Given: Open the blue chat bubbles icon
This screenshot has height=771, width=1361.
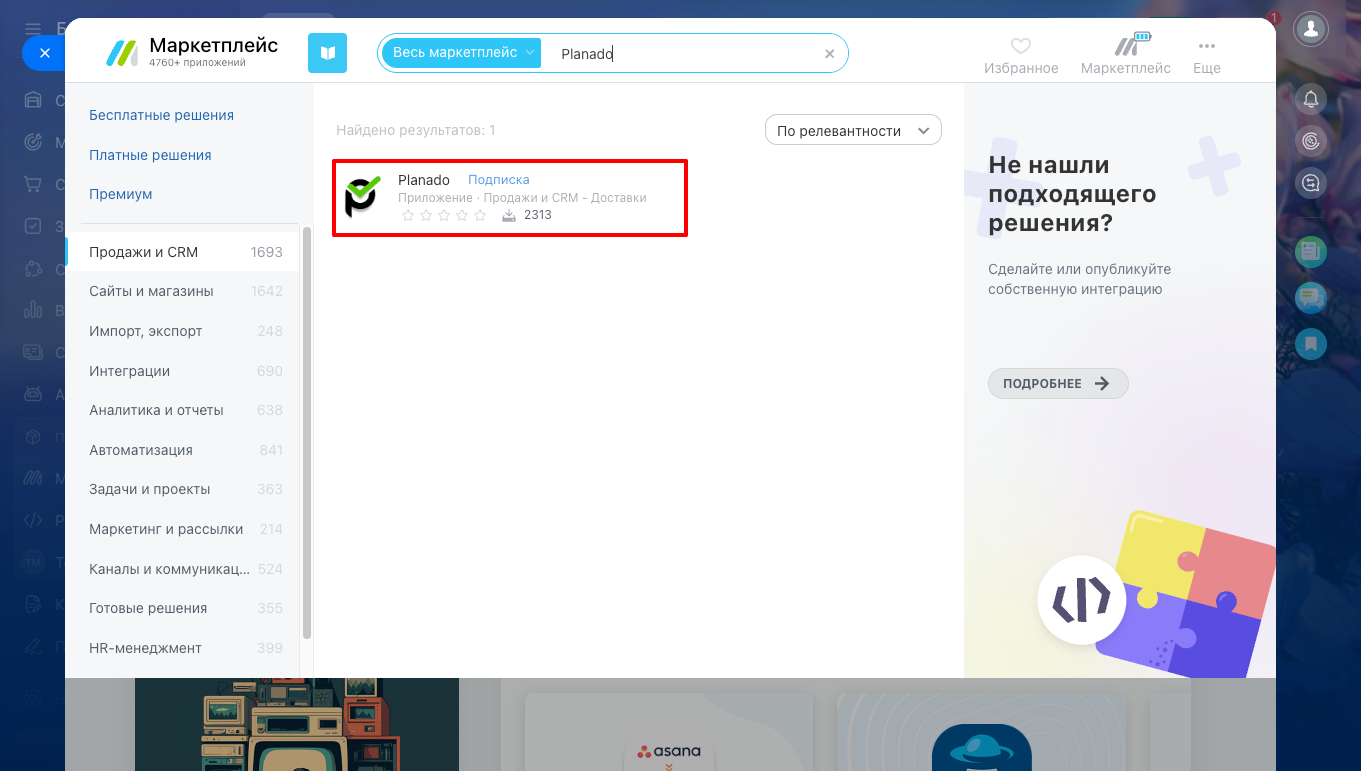Looking at the screenshot, I should [x=1311, y=297].
